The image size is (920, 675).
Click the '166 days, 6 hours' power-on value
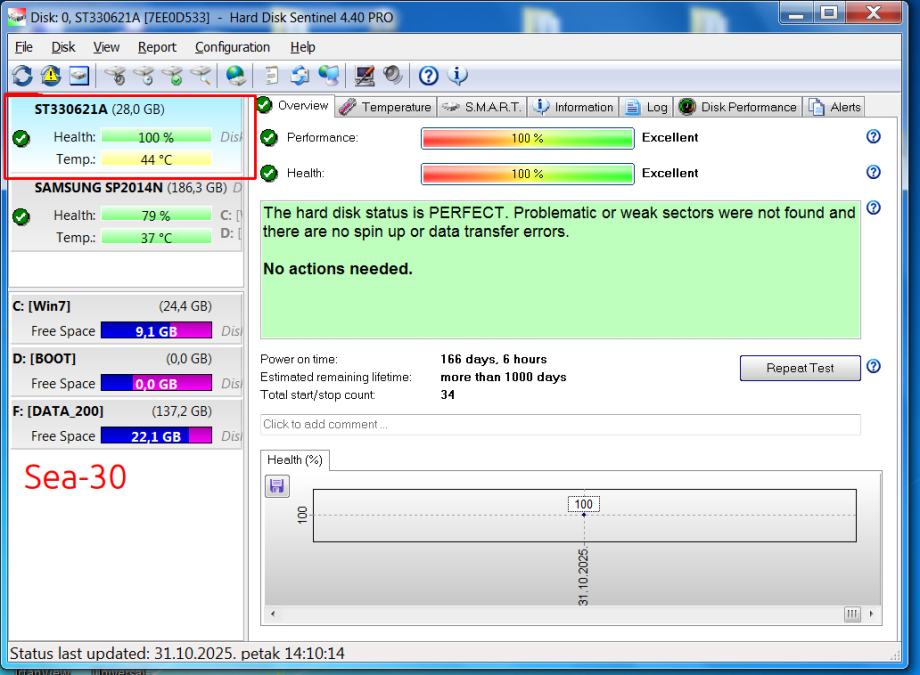[x=493, y=359]
